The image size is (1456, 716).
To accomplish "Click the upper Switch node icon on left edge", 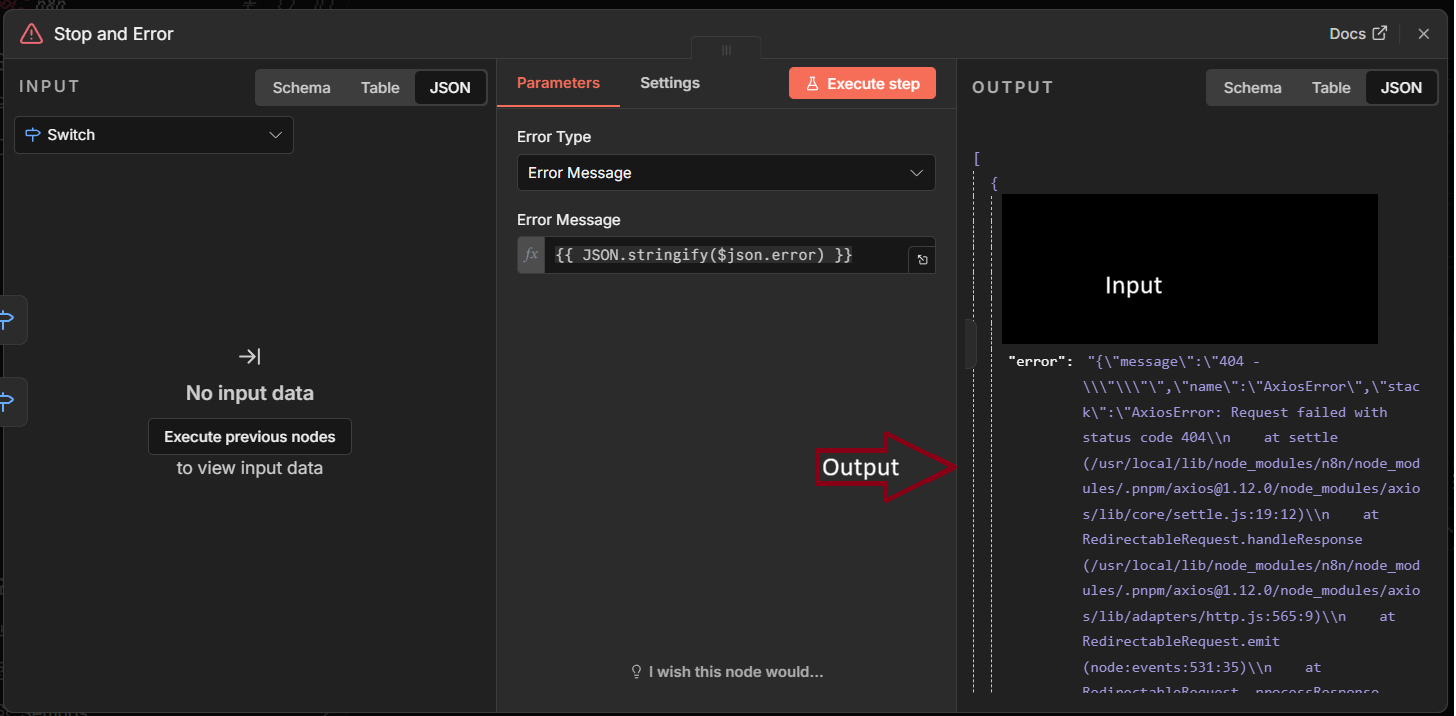I will pyautogui.click(x=8, y=320).
